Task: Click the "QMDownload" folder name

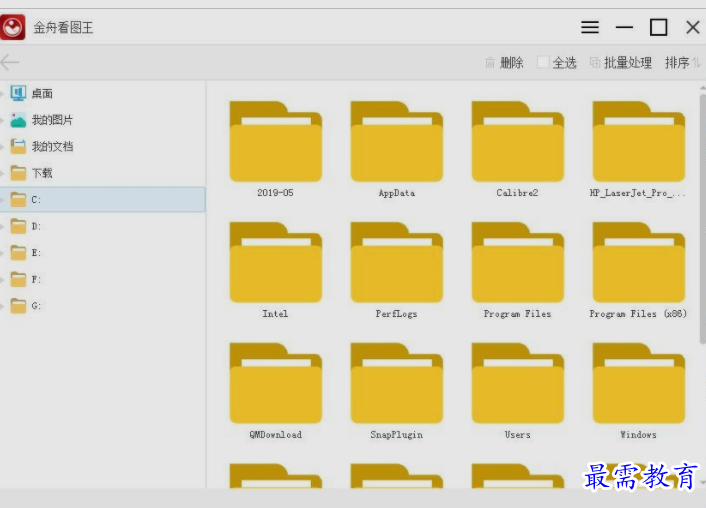Action: tap(276, 435)
